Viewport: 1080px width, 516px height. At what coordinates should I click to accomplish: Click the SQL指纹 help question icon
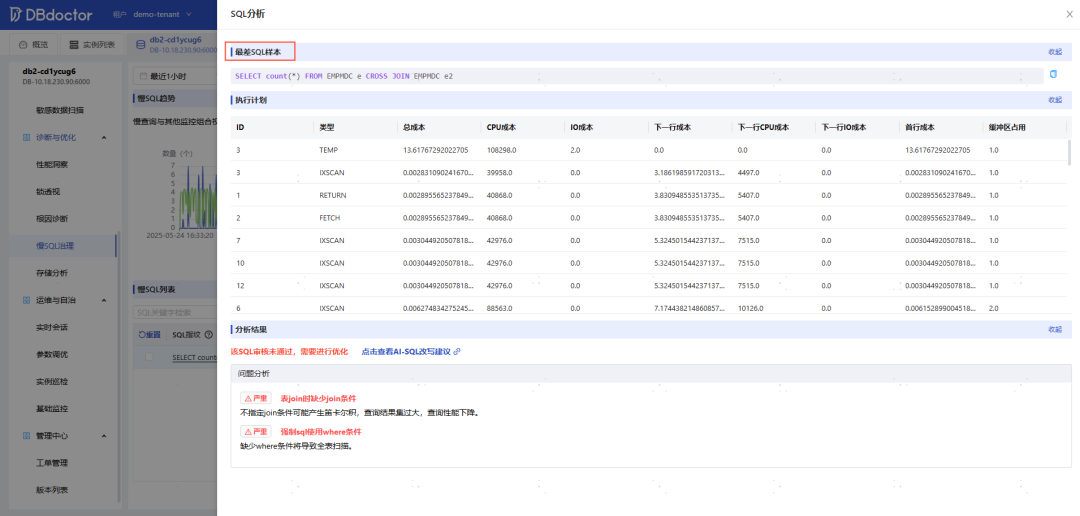coord(209,335)
